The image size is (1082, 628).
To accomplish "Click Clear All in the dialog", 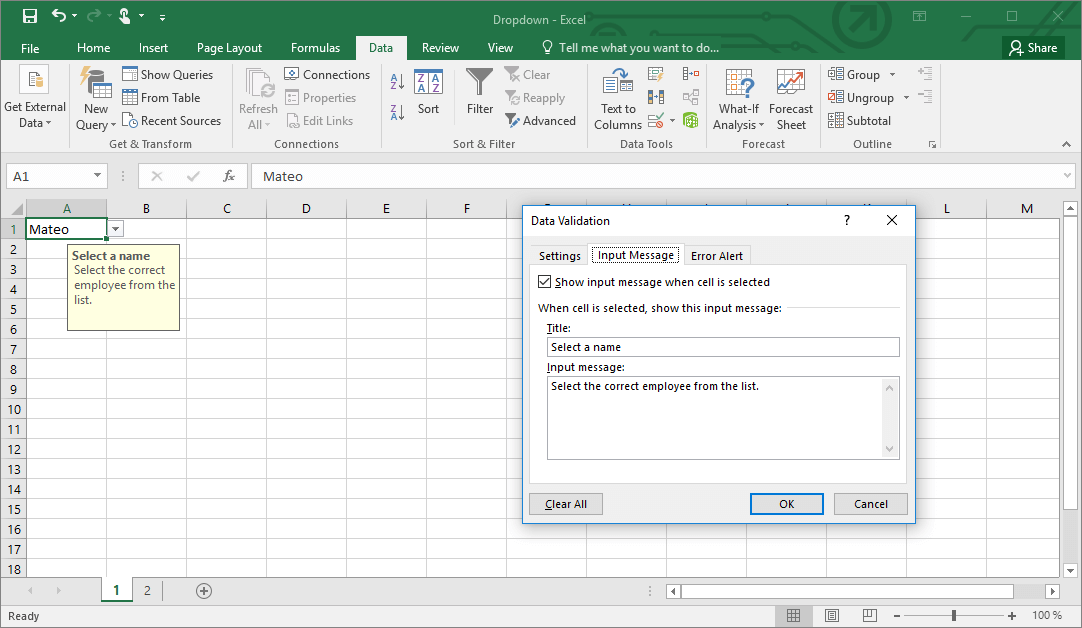I will pyautogui.click(x=566, y=504).
